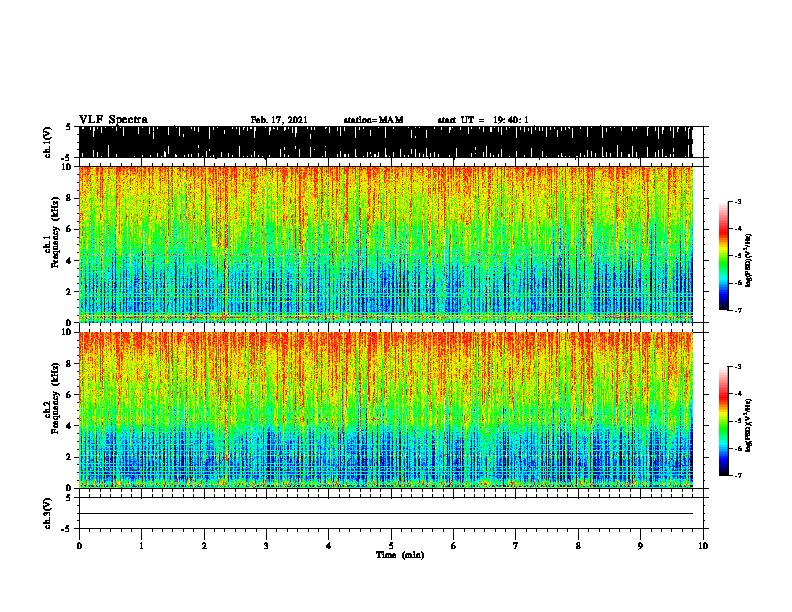Click the ch.1(V) waveform axis label
The image size is (792, 612).
pos(48,142)
